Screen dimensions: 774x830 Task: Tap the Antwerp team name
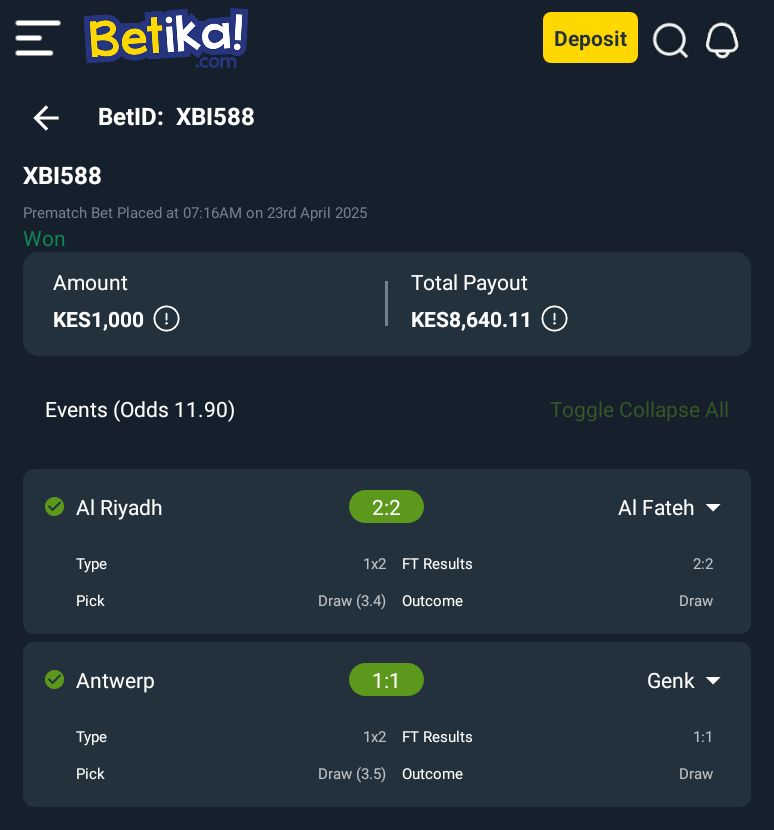point(115,681)
